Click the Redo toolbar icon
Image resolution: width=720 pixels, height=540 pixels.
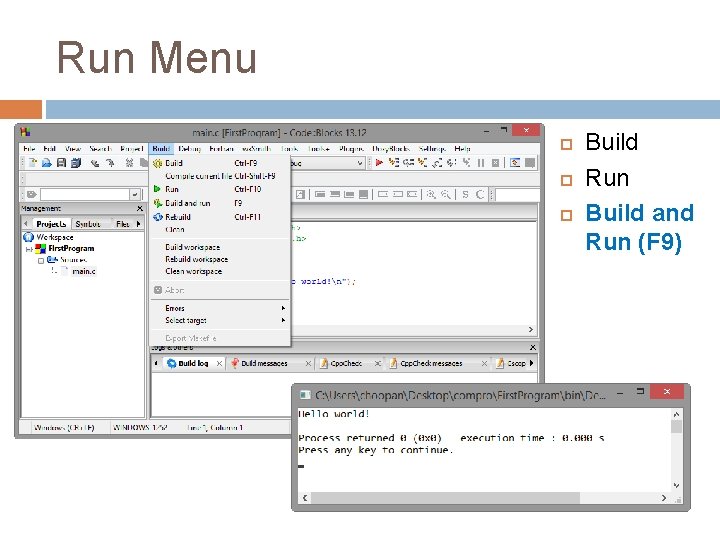(110, 163)
